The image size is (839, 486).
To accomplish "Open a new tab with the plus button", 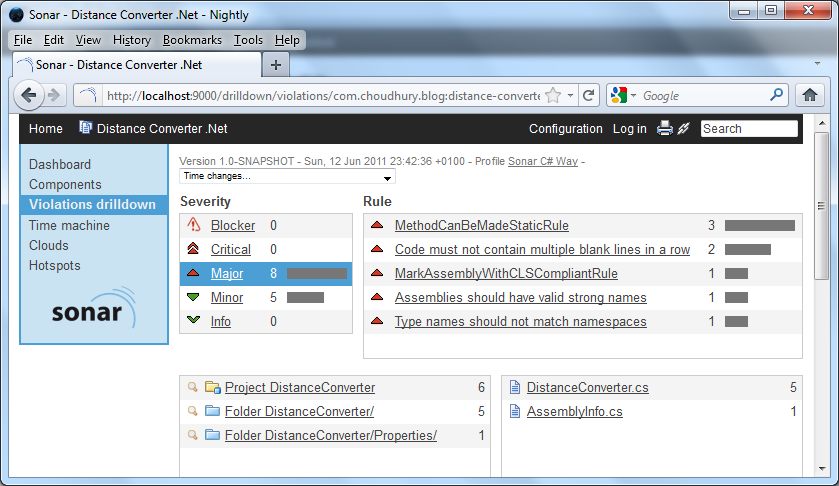I will click(x=276, y=65).
